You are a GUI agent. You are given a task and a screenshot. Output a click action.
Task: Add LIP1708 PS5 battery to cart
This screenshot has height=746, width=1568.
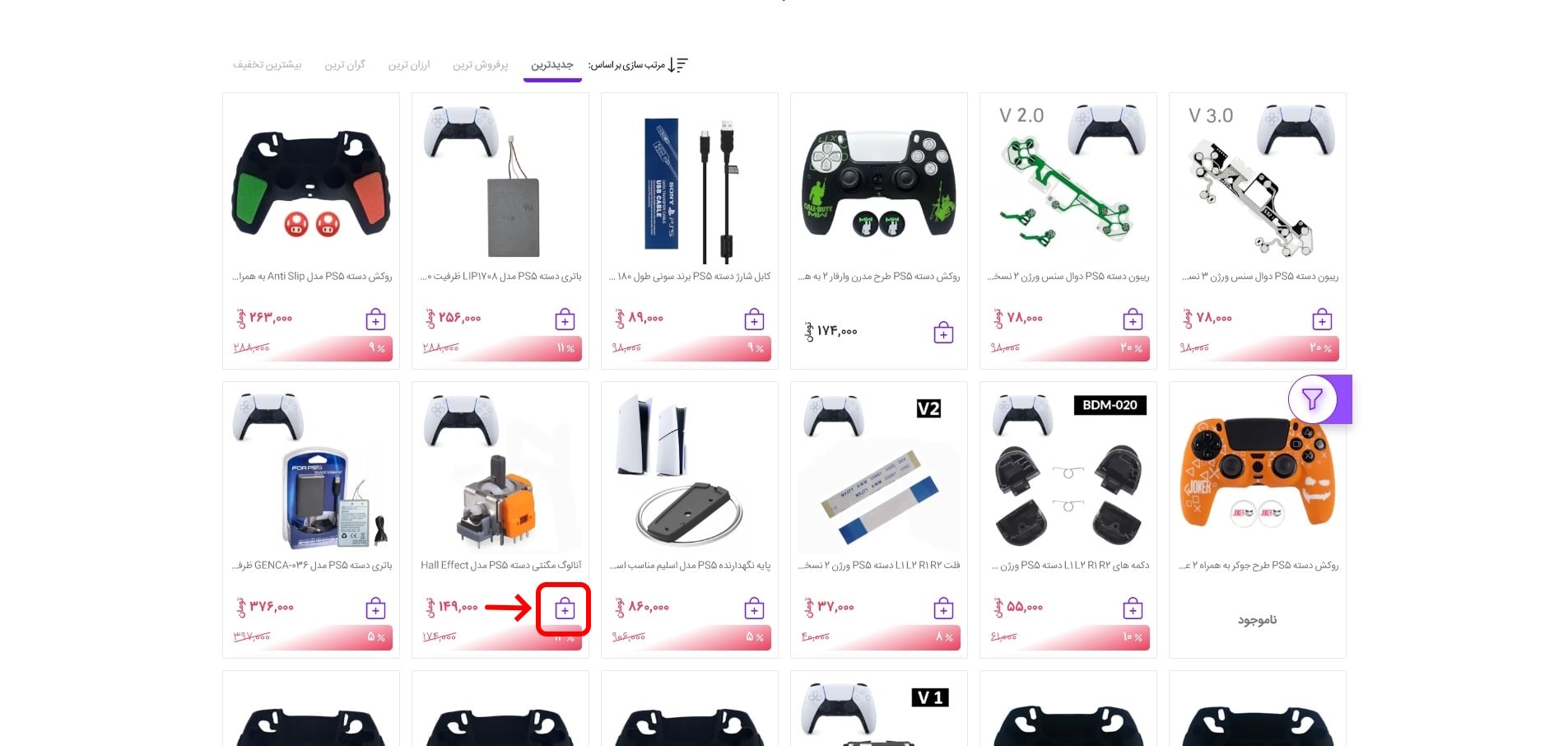point(565,319)
